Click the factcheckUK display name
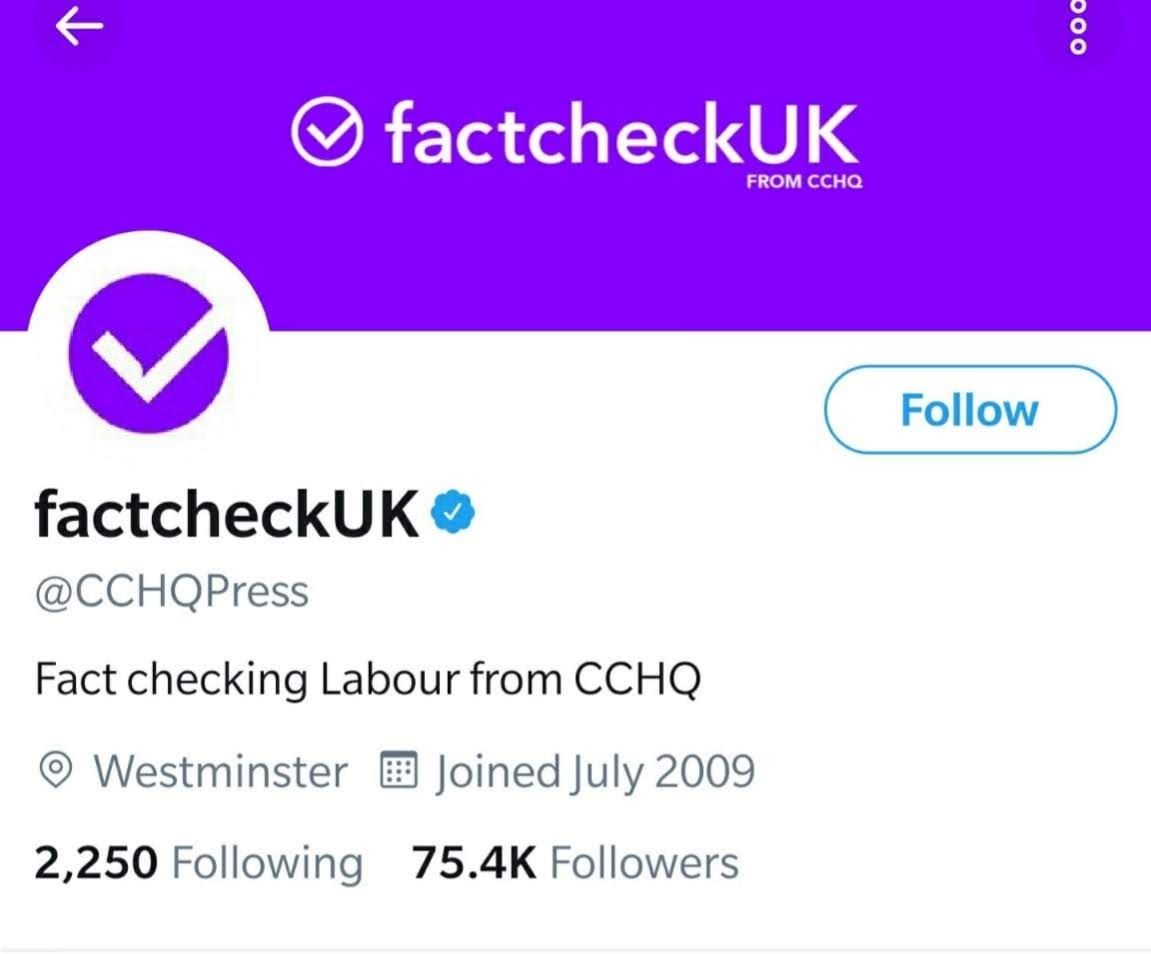The image size is (1151, 954). click(x=226, y=515)
